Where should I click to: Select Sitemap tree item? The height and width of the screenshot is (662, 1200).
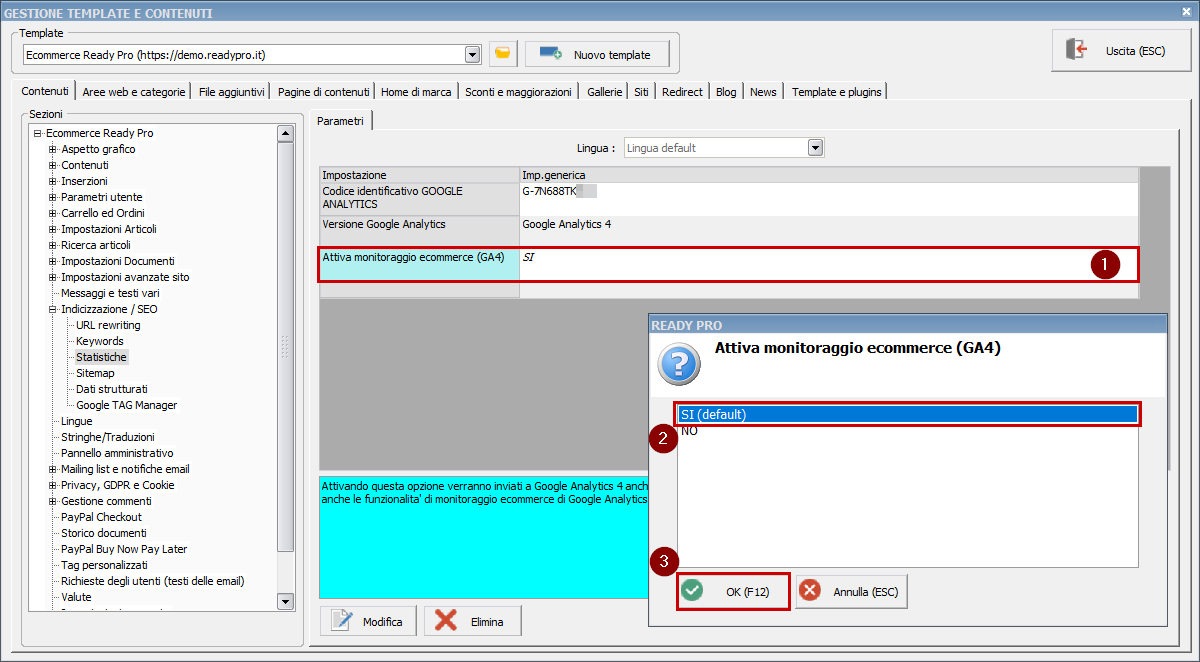point(95,373)
